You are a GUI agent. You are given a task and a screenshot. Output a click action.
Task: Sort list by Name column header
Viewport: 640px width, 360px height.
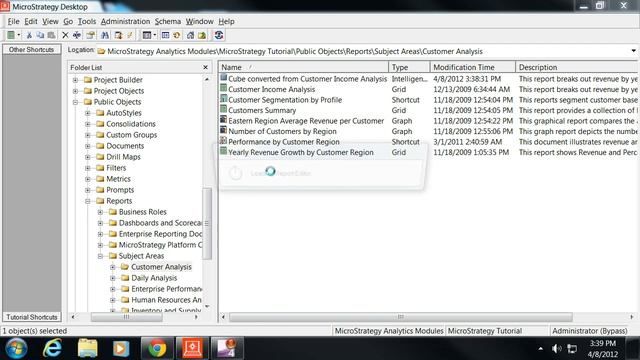(303, 67)
